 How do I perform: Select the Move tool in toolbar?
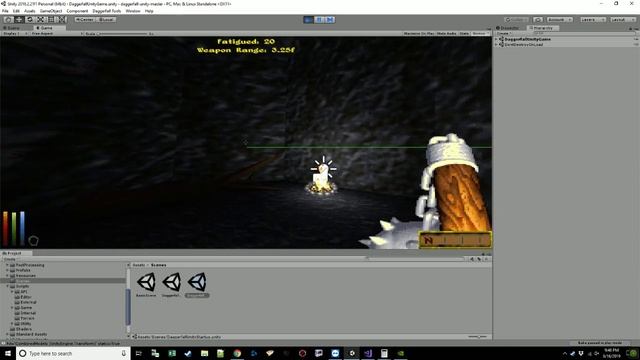(x=19, y=20)
